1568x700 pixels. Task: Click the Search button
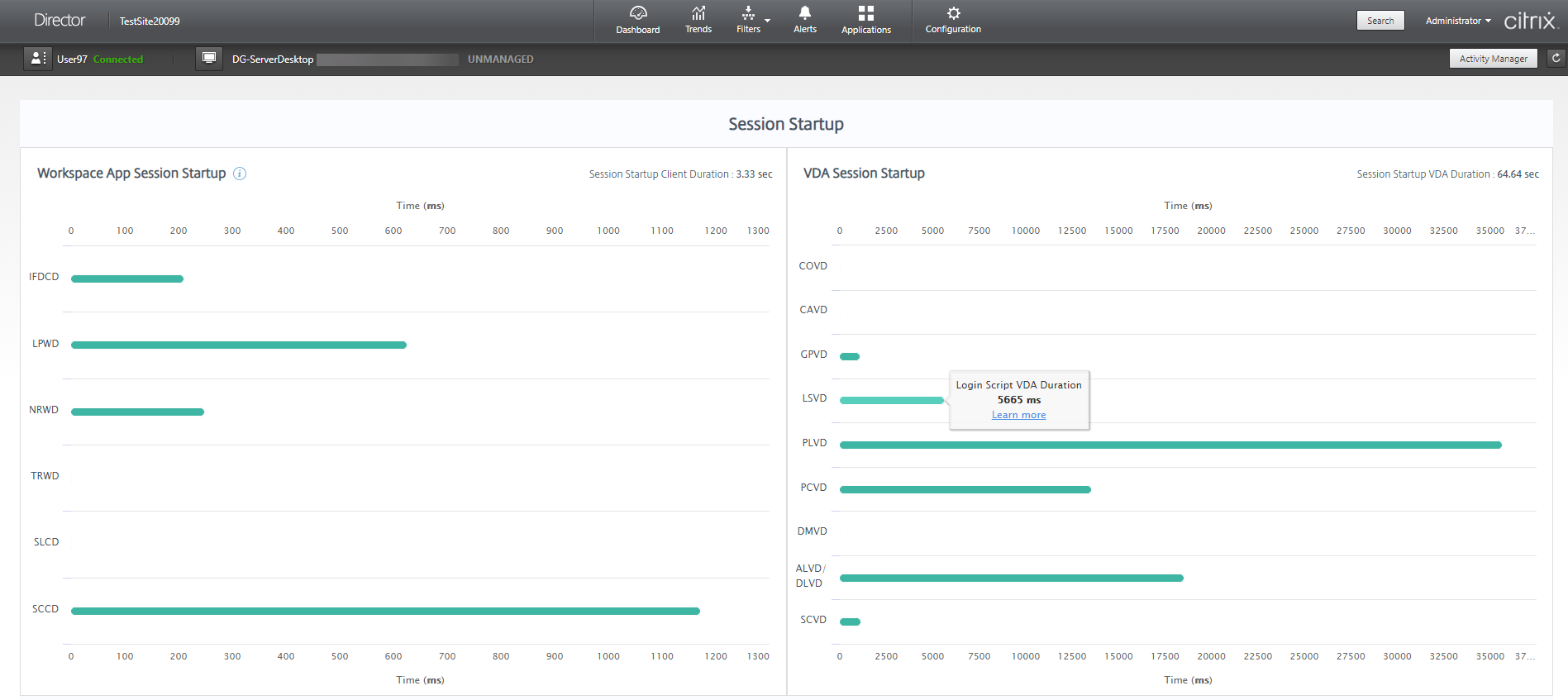(1380, 21)
